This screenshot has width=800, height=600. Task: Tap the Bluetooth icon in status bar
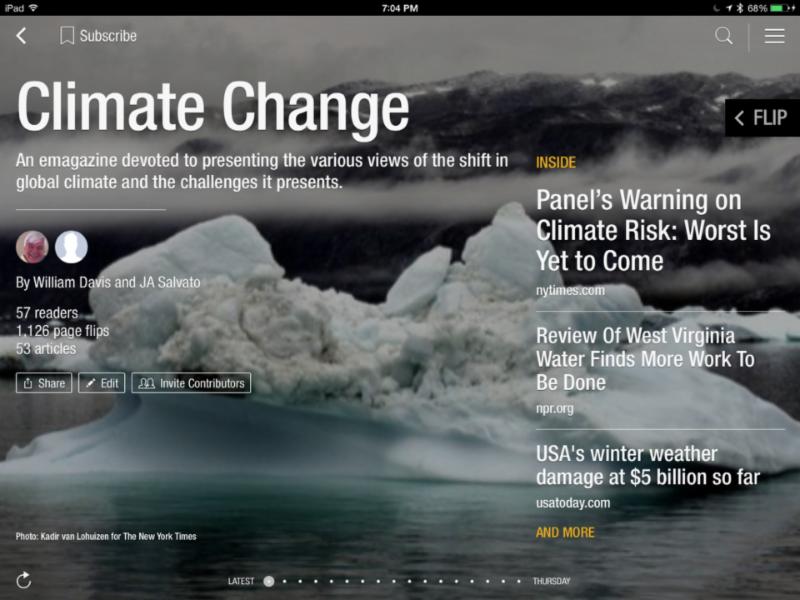[740, 8]
